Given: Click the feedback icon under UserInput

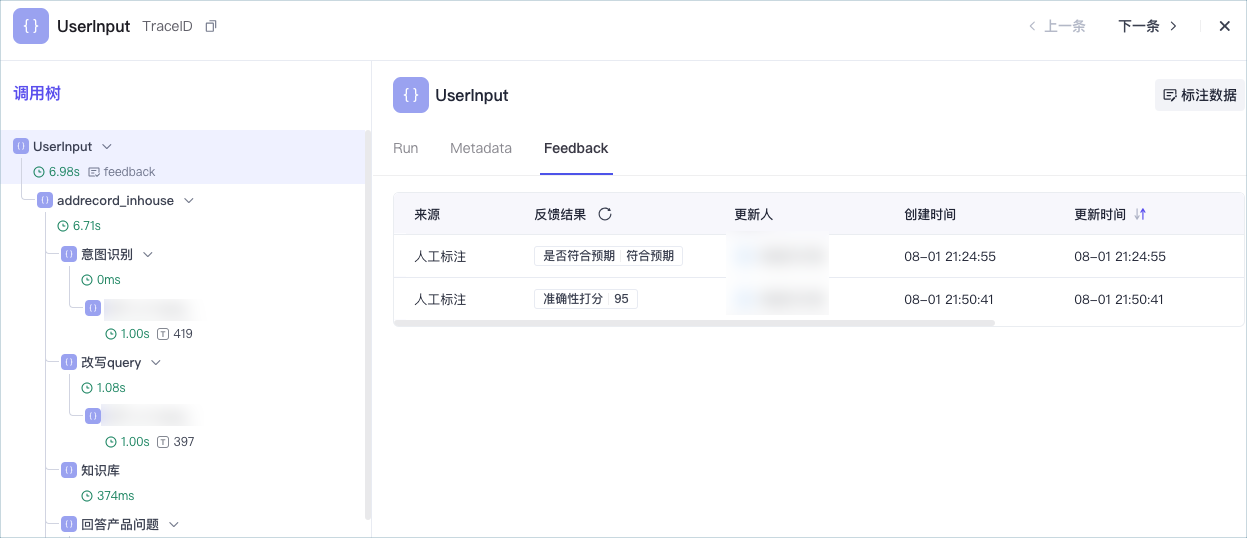Looking at the screenshot, I should pyautogui.click(x=94, y=172).
